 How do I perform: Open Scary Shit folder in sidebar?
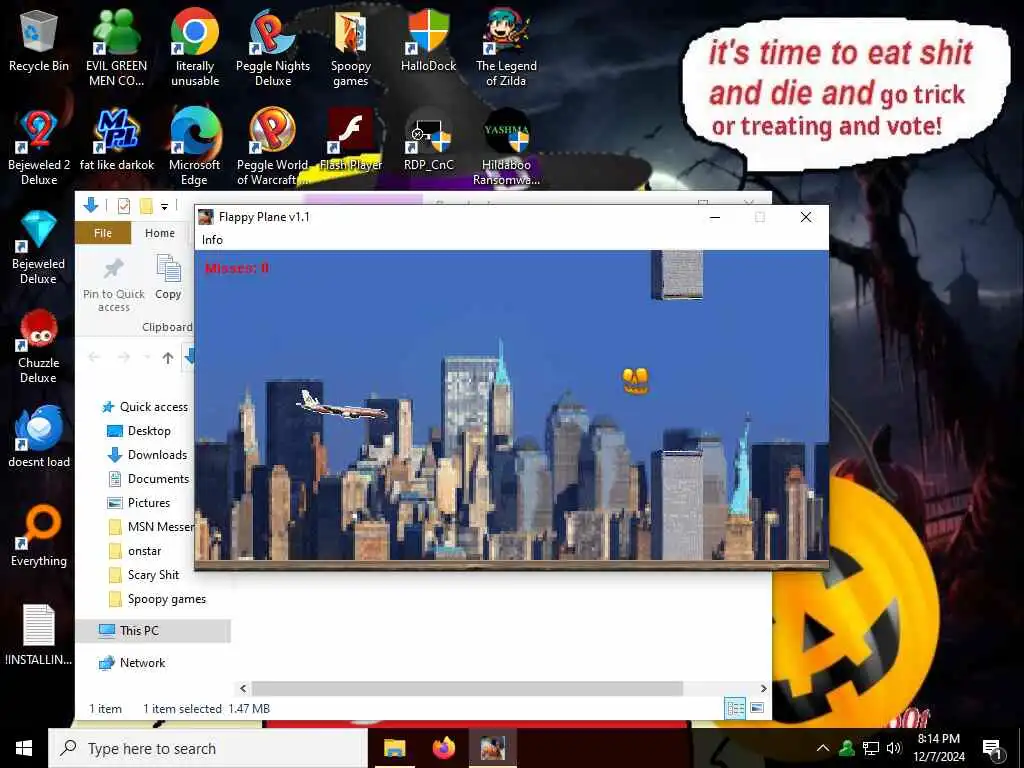point(144,575)
